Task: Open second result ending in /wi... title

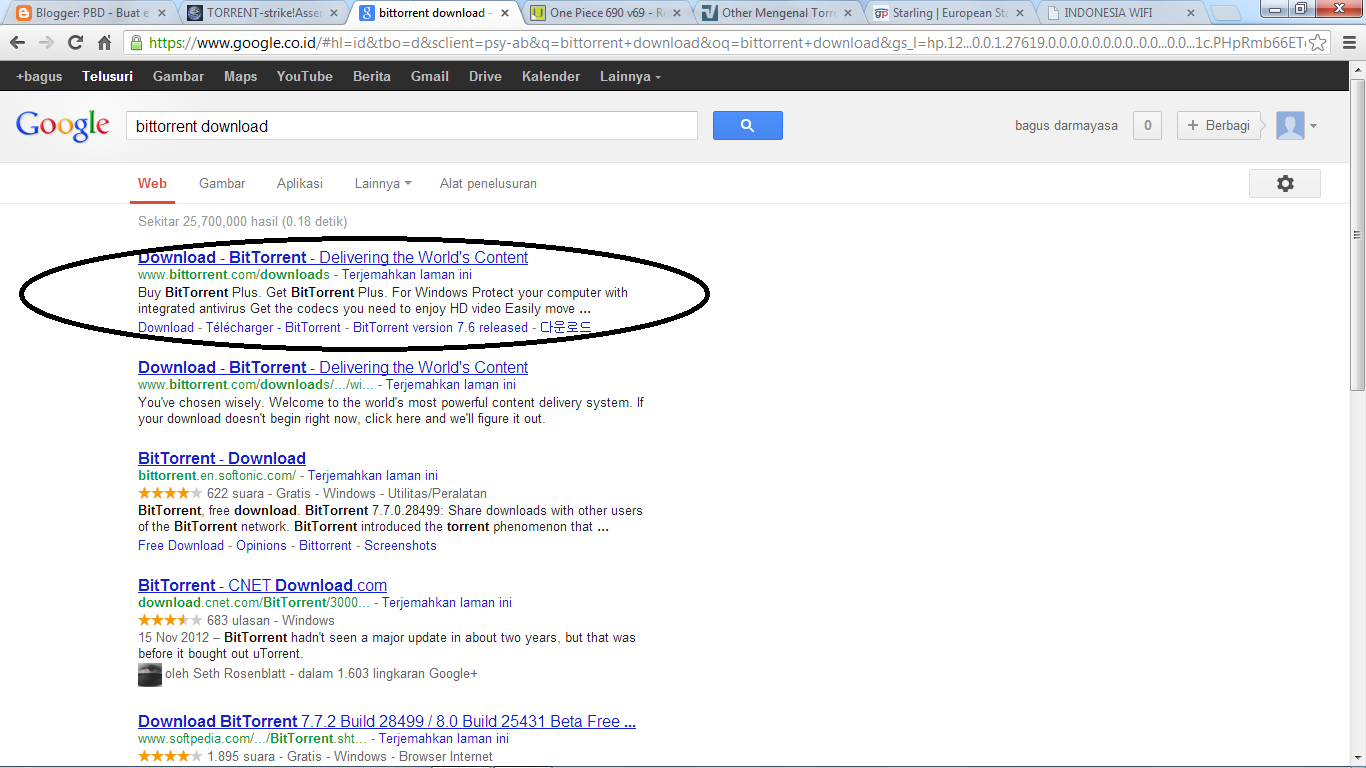Action: click(333, 367)
